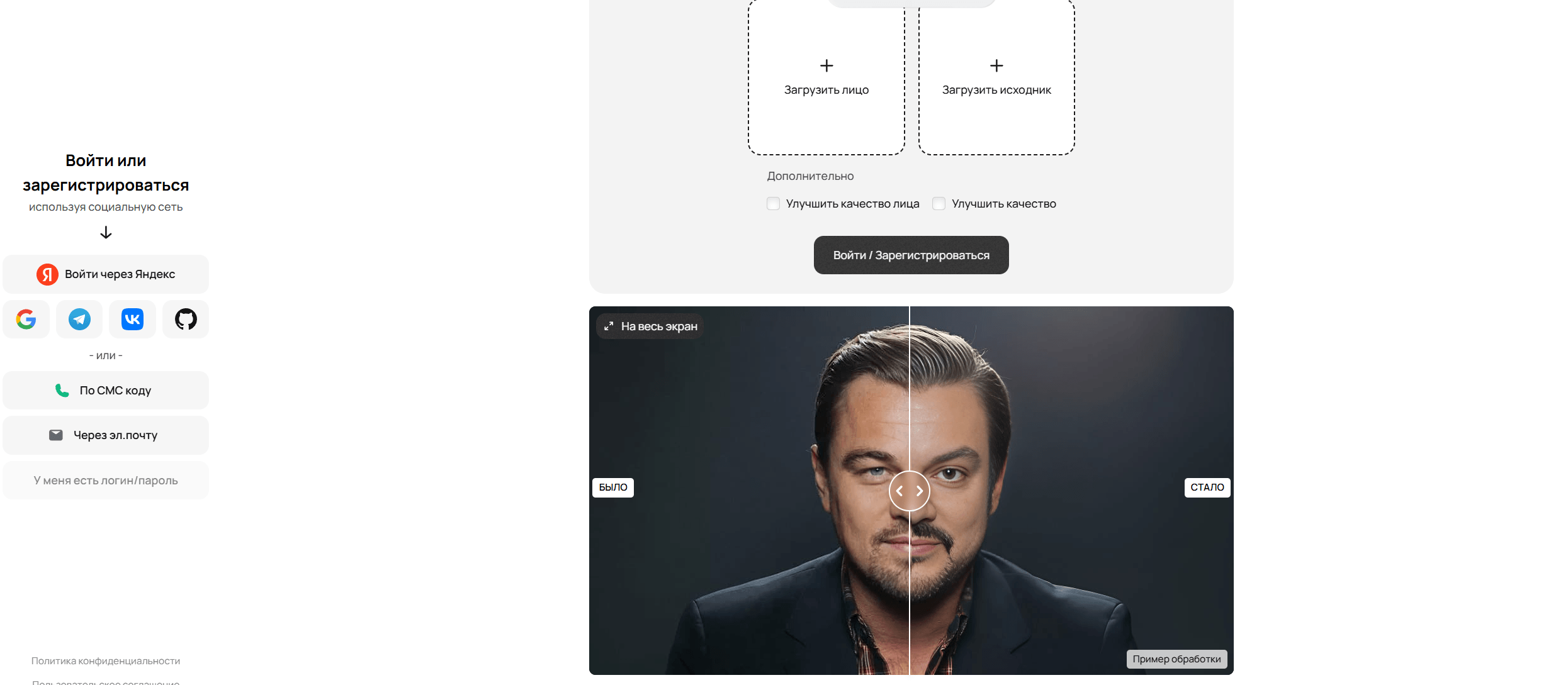The width and height of the screenshot is (1568, 685).
Task: Click the Загрузить лицо upload area
Action: click(826, 77)
